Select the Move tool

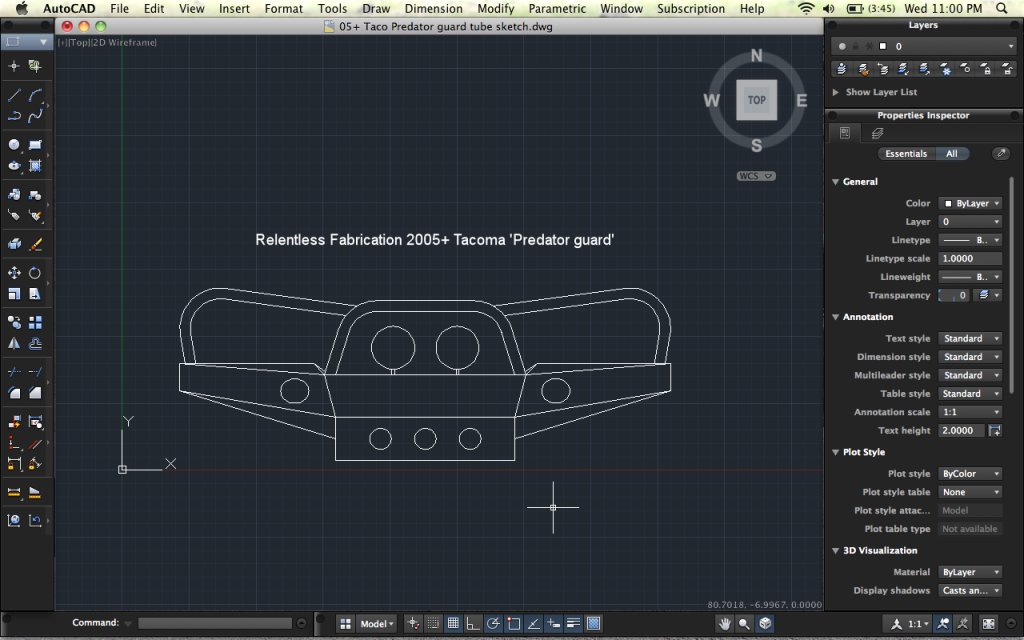pyautogui.click(x=14, y=272)
